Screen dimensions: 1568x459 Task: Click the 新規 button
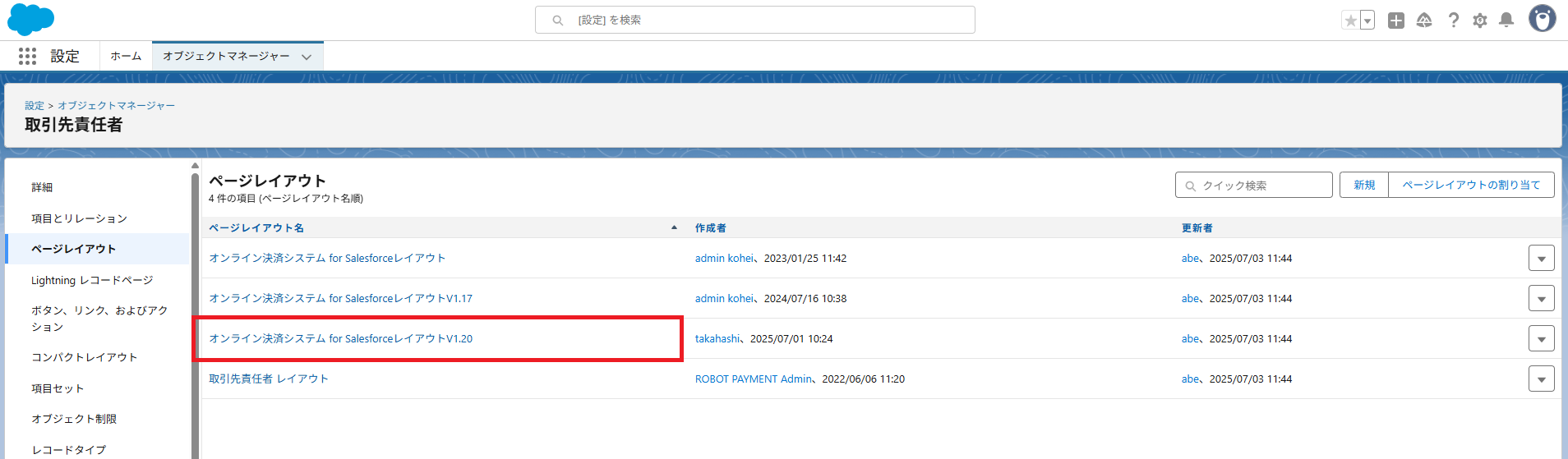pos(1364,185)
